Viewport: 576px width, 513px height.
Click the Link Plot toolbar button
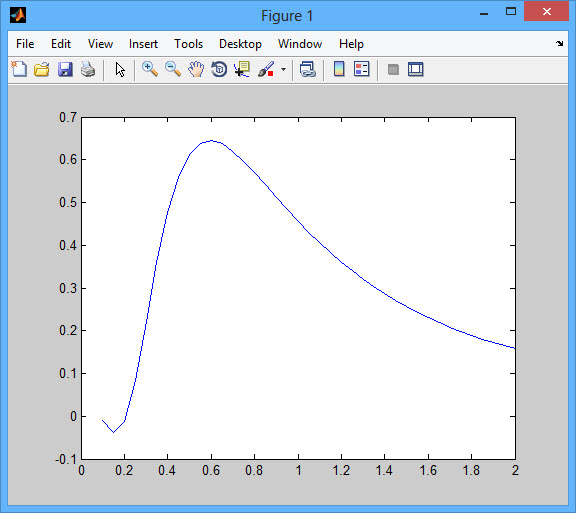coord(307,69)
